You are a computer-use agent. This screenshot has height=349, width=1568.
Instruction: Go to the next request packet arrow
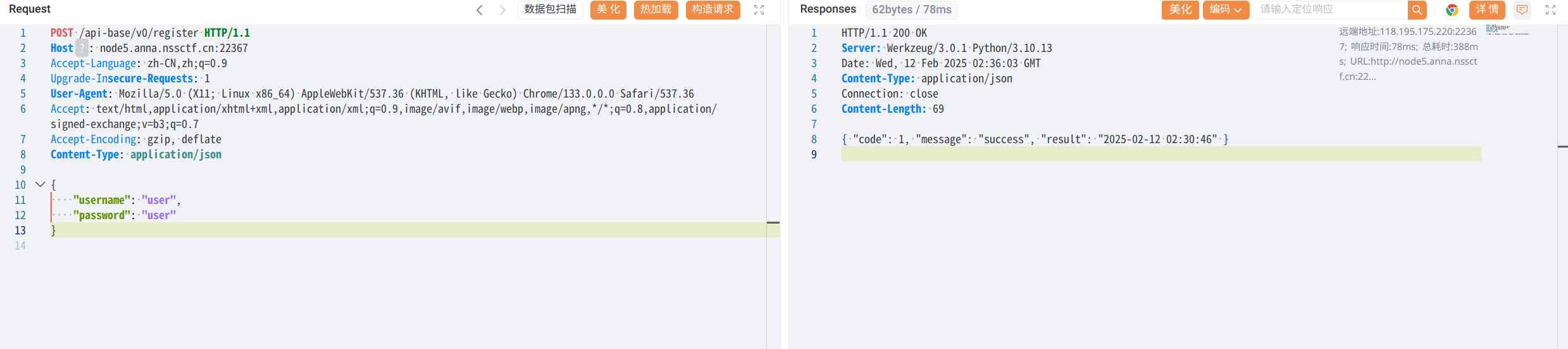point(502,10)
